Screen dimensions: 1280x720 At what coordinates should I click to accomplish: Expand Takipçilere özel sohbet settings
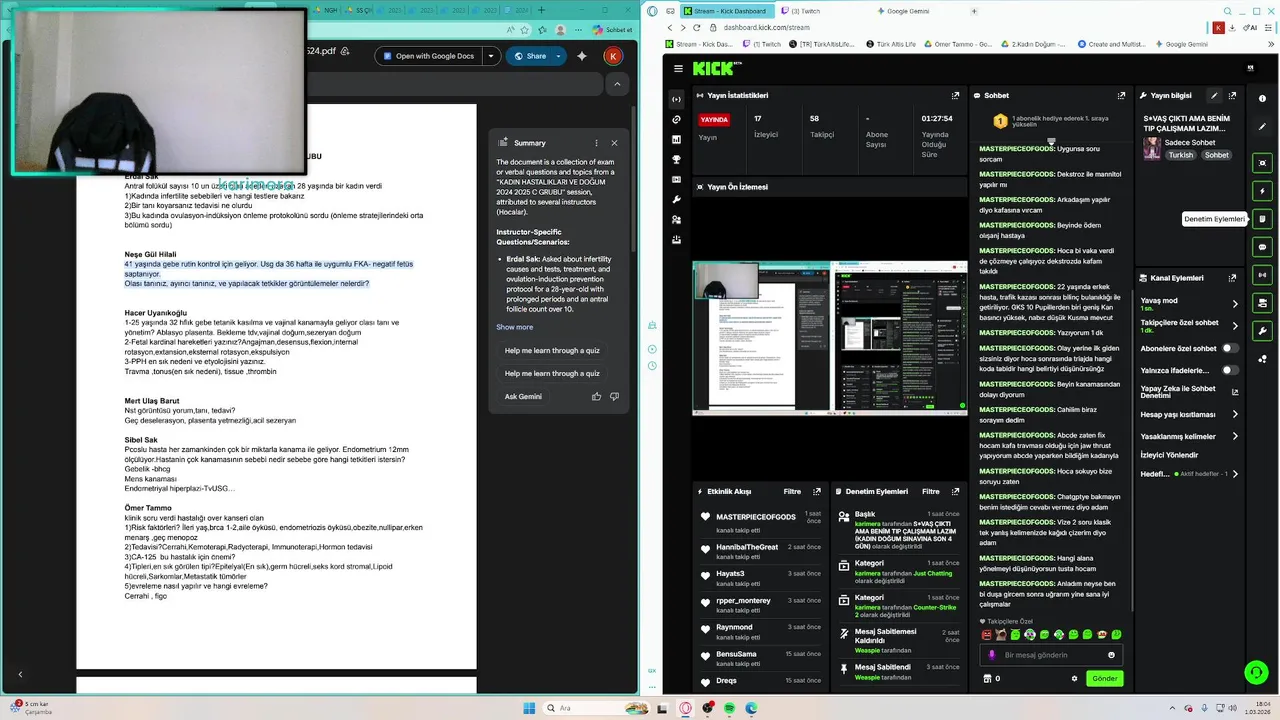1234,326
